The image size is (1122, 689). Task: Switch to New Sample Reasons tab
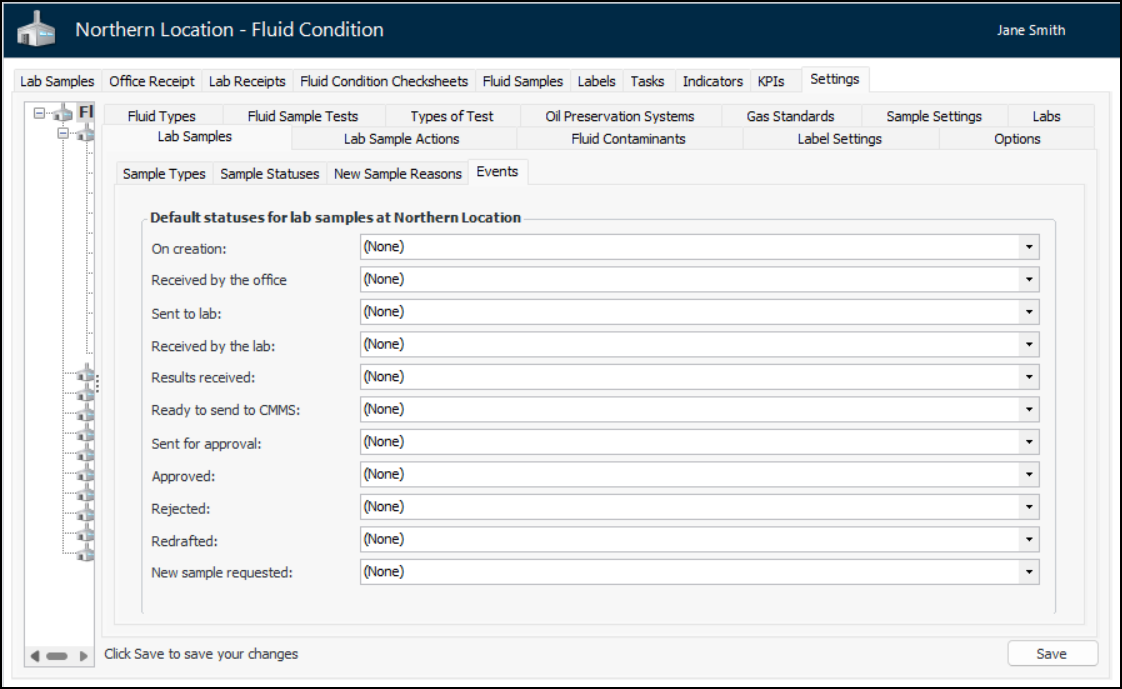[398, 174]
